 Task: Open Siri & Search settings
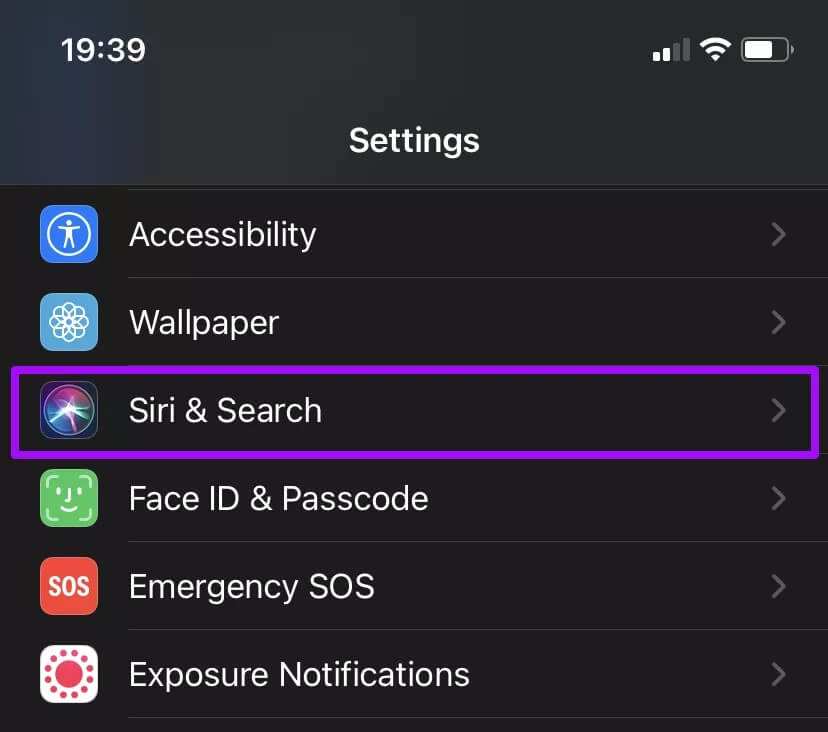click(226, 410)
